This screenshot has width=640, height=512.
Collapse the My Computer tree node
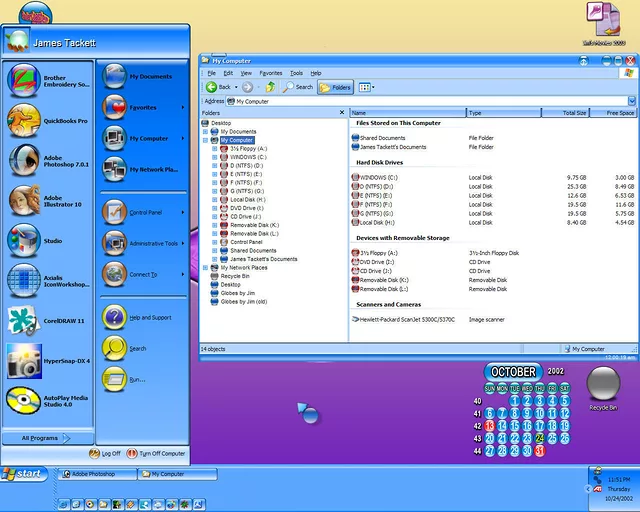coord(205,140)
